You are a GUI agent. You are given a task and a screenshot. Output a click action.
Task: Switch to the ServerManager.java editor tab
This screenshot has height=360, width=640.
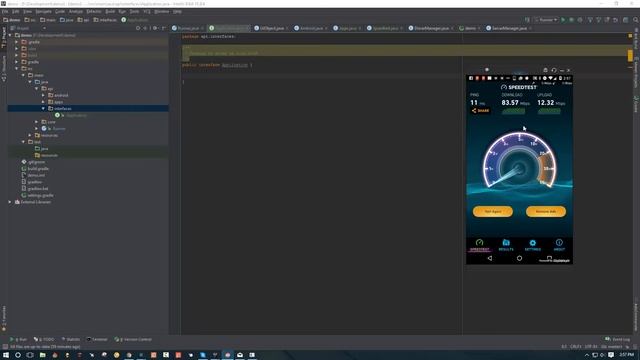(x=509, y=28)
